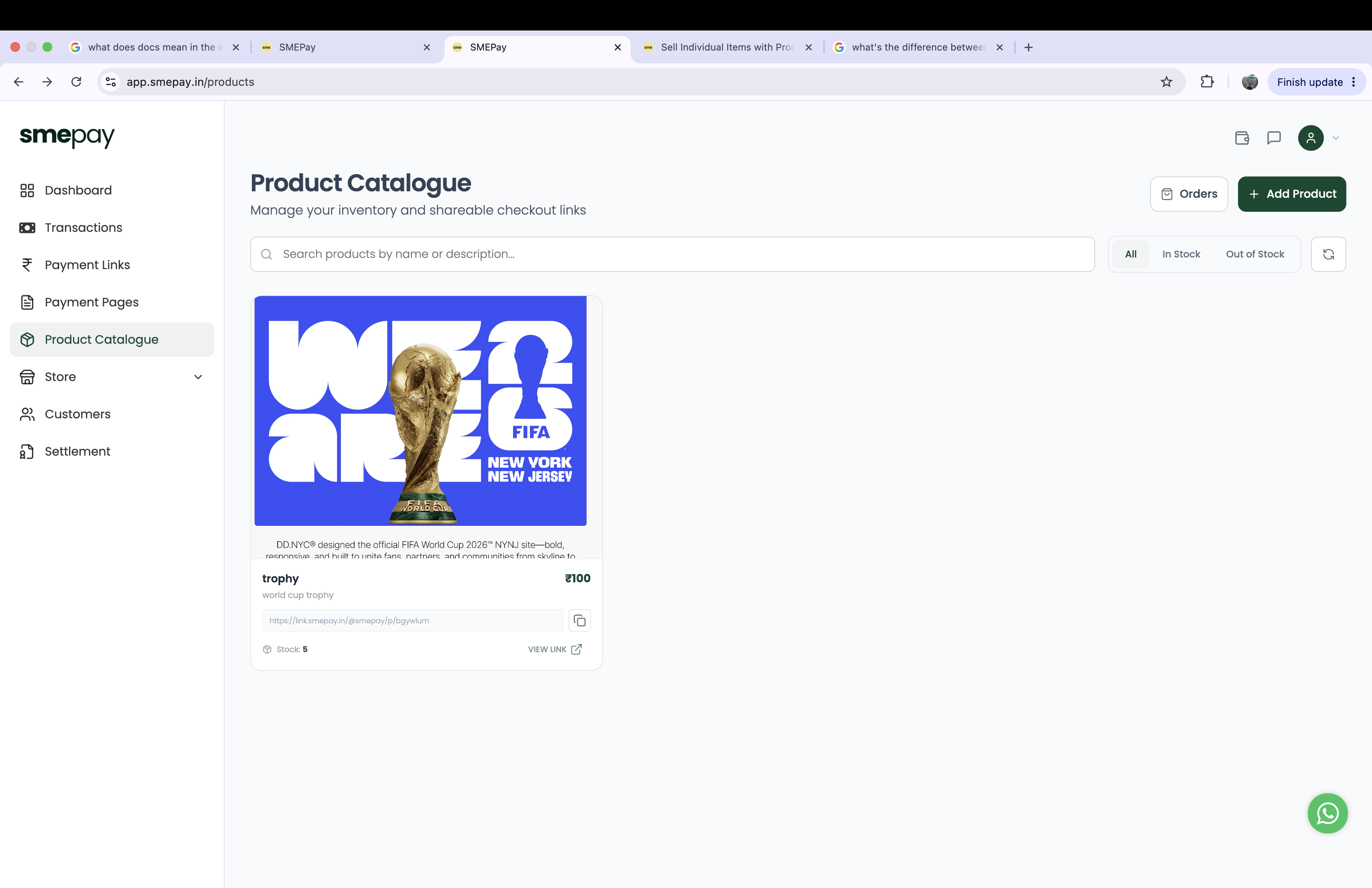Viewport: 1372px width, 888px height.
Task: Click the address bar URL
Action: coord(190,82)
